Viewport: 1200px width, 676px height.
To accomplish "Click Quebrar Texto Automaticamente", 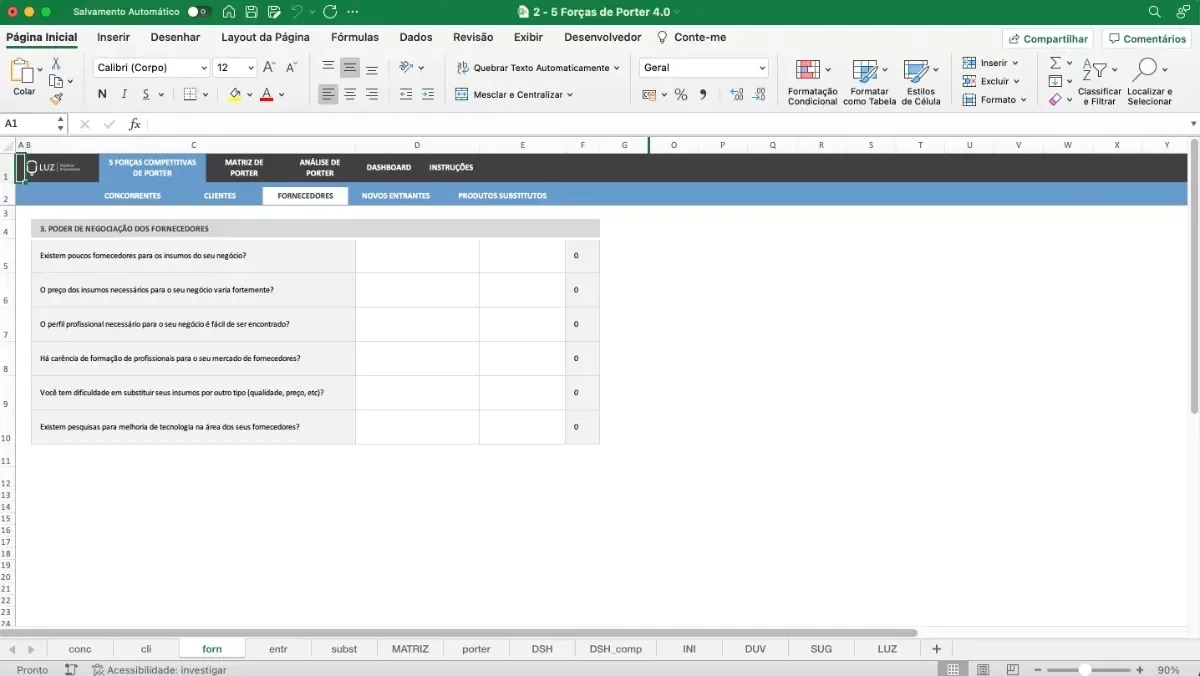I will coord(538,68).
